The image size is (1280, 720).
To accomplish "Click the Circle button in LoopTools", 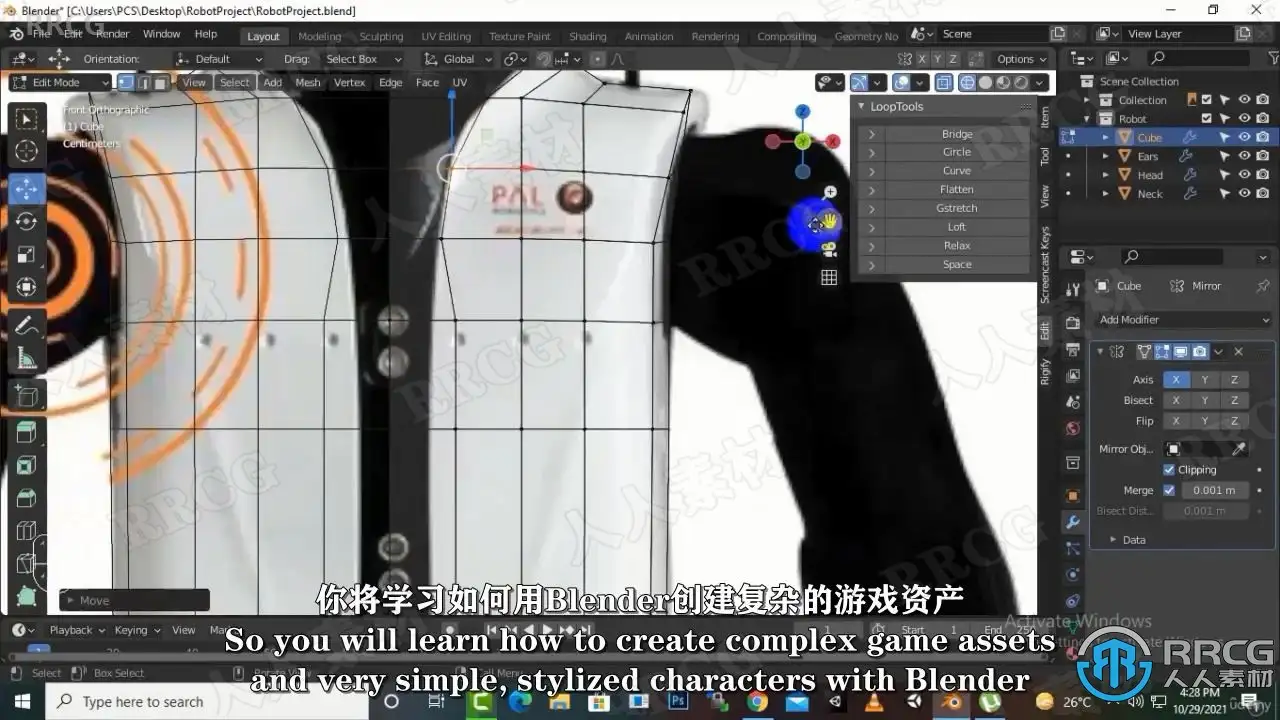I will [956, 152].
